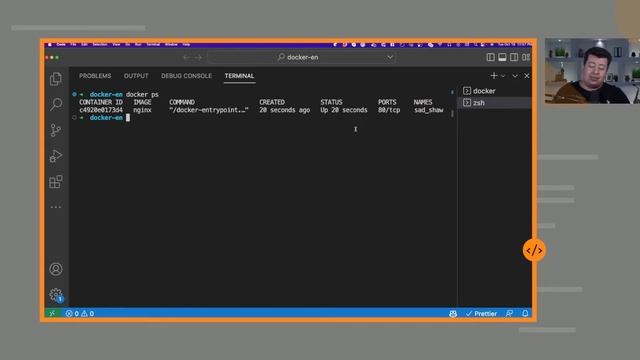Viewport: 640px width, 360px height.
Task: Show additional views via the ellipsis icon
Action: [x=56, y=207]
